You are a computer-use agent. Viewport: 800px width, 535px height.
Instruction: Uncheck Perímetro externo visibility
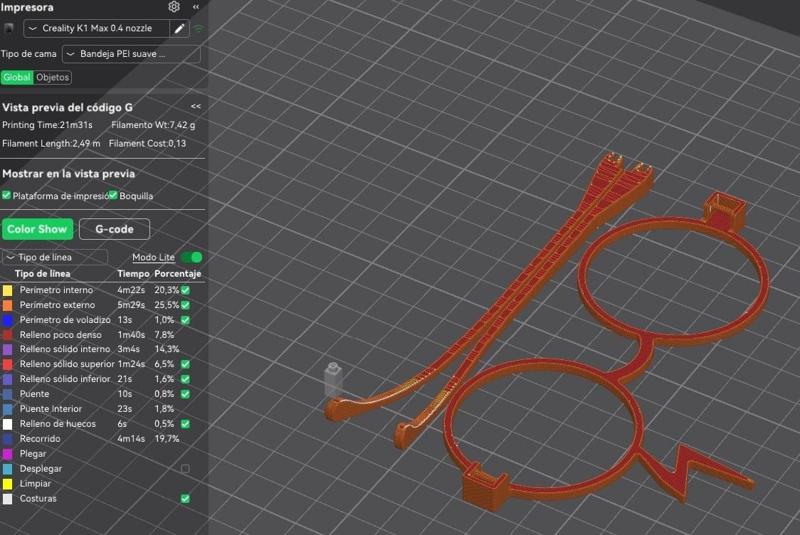click(x=185, y=304)
